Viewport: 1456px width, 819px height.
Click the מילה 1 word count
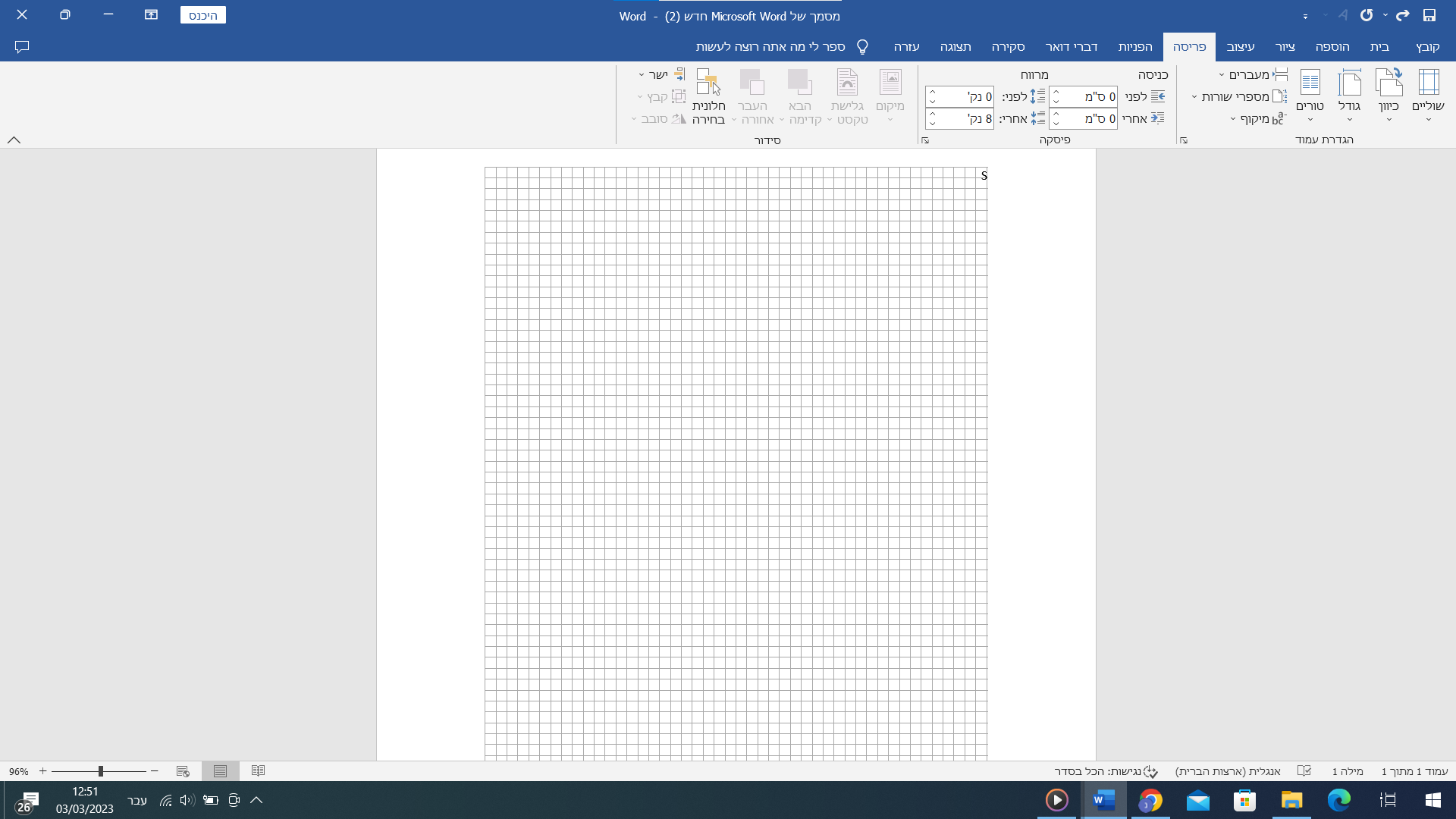pos(1348,771)
